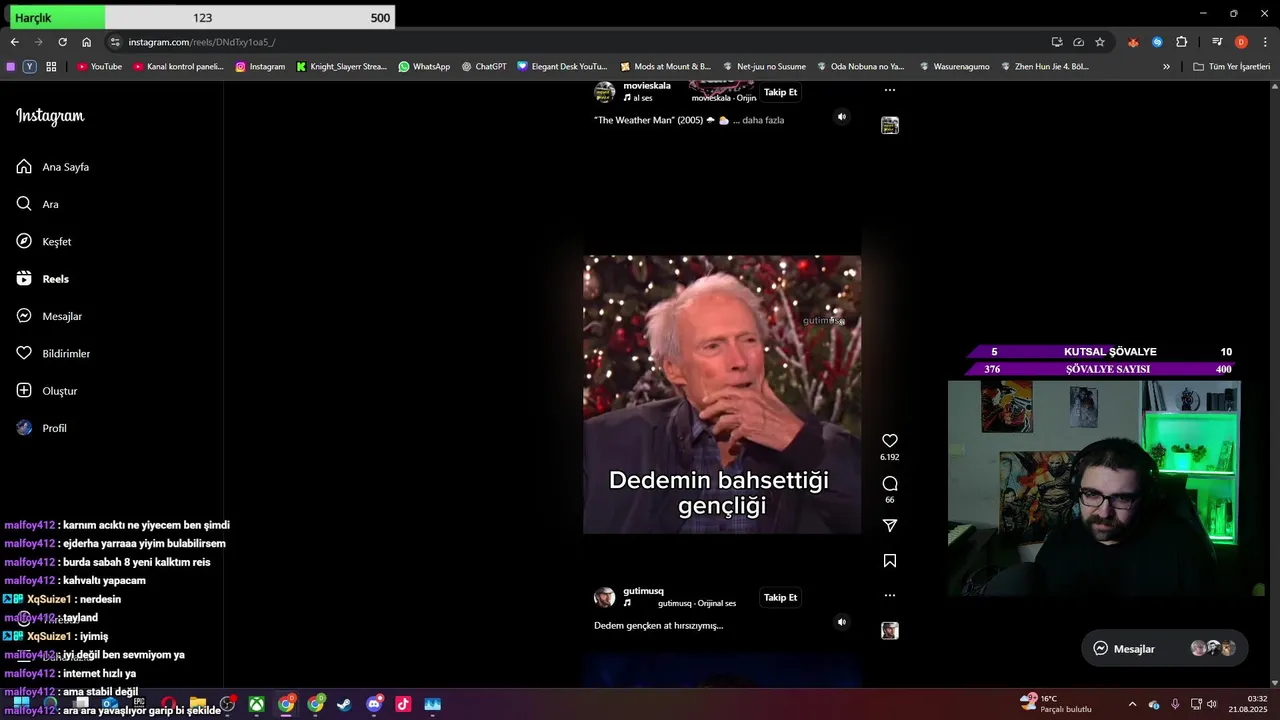Open Xbox app in taskbar

pyautogui.click(x=257, y=704)
